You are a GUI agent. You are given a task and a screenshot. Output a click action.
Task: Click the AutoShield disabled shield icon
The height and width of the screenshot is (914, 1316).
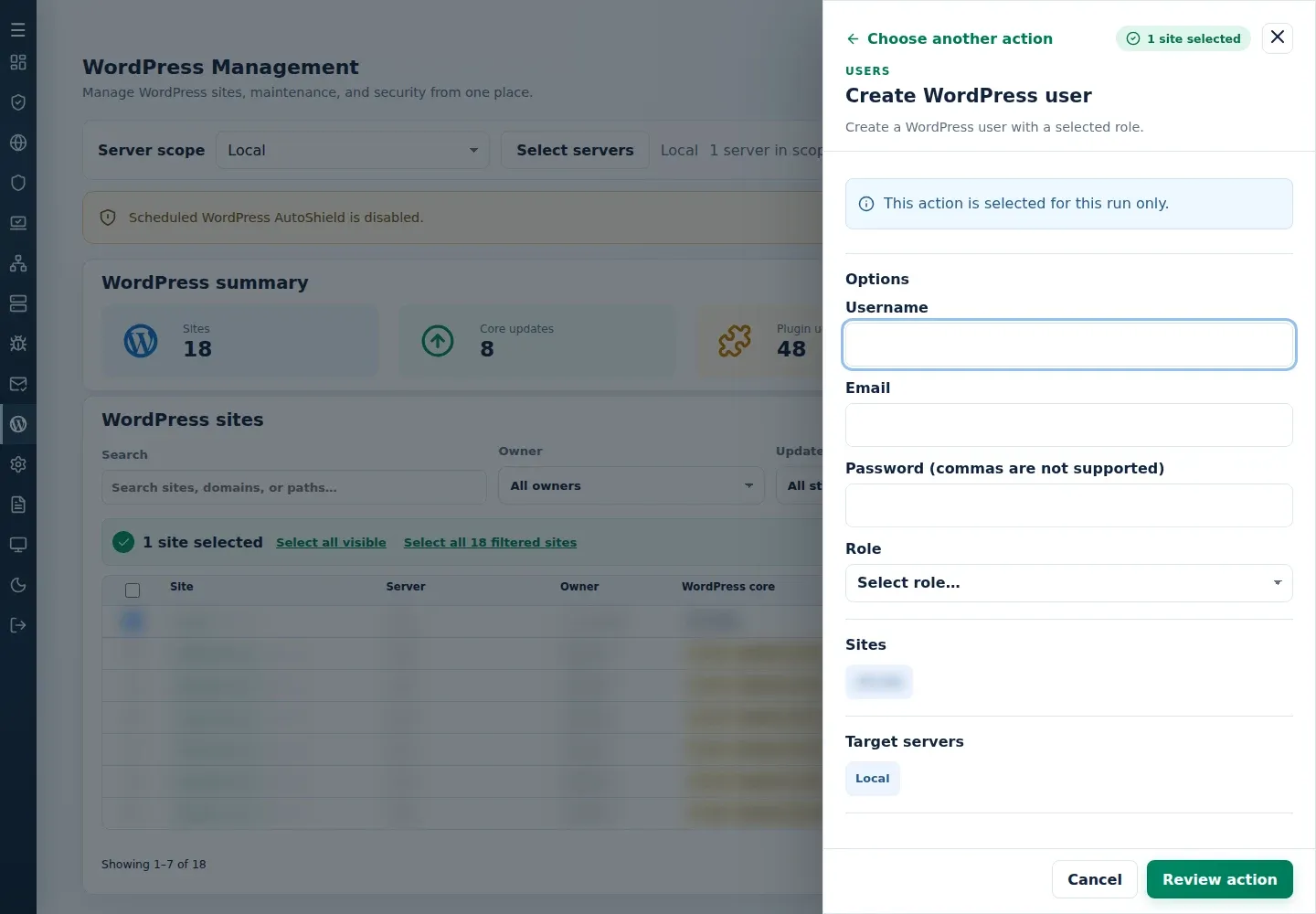(x=108, y=218)
